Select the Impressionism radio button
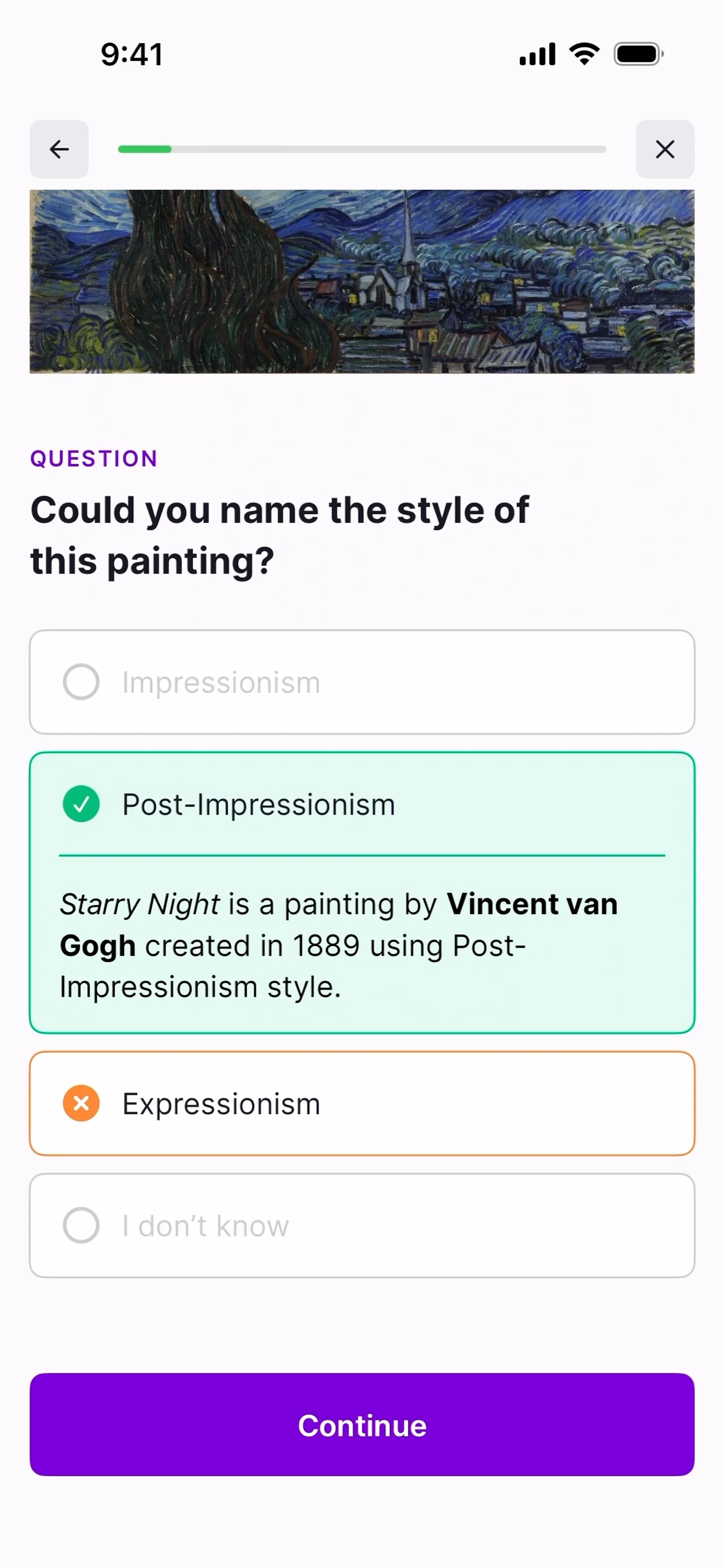 (81, 682)
